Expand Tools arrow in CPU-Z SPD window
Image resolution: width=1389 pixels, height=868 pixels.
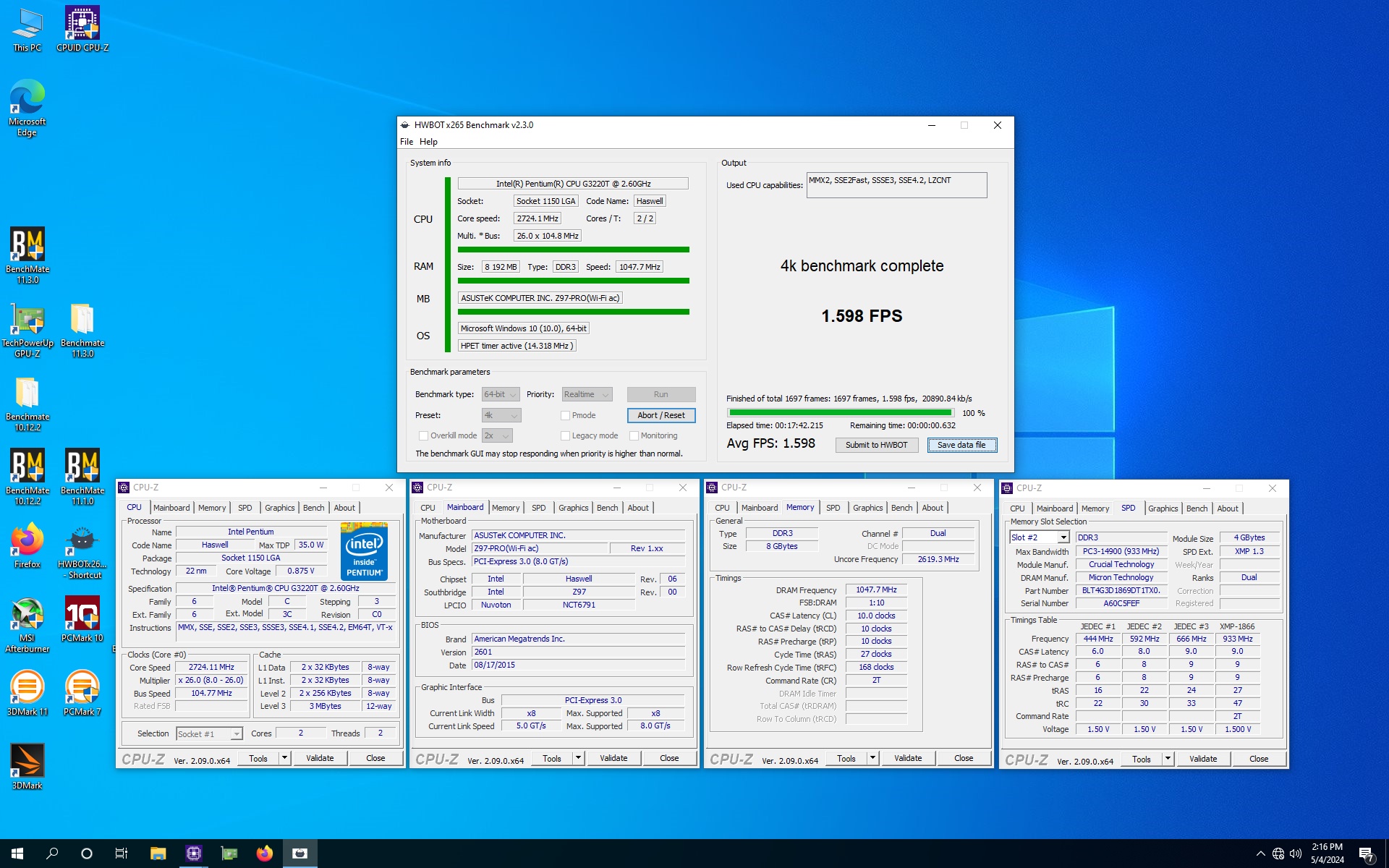1168,759
